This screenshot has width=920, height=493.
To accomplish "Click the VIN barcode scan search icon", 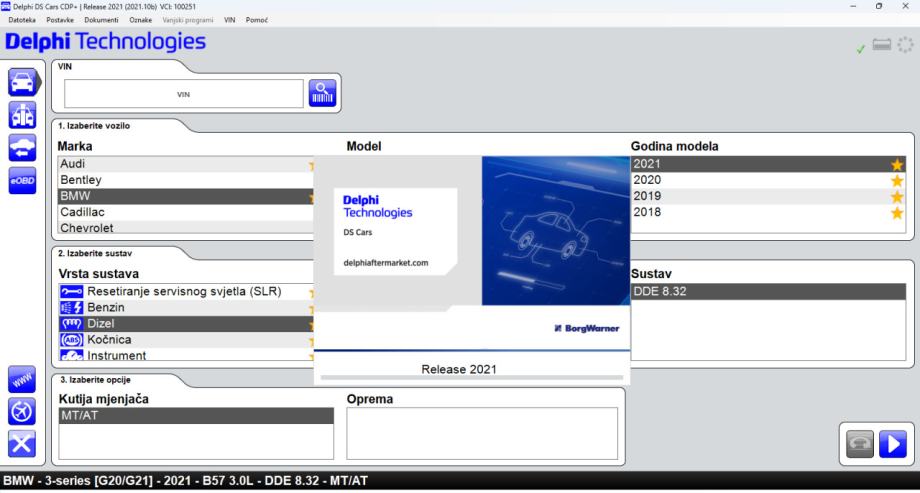I will pos(323,93).
